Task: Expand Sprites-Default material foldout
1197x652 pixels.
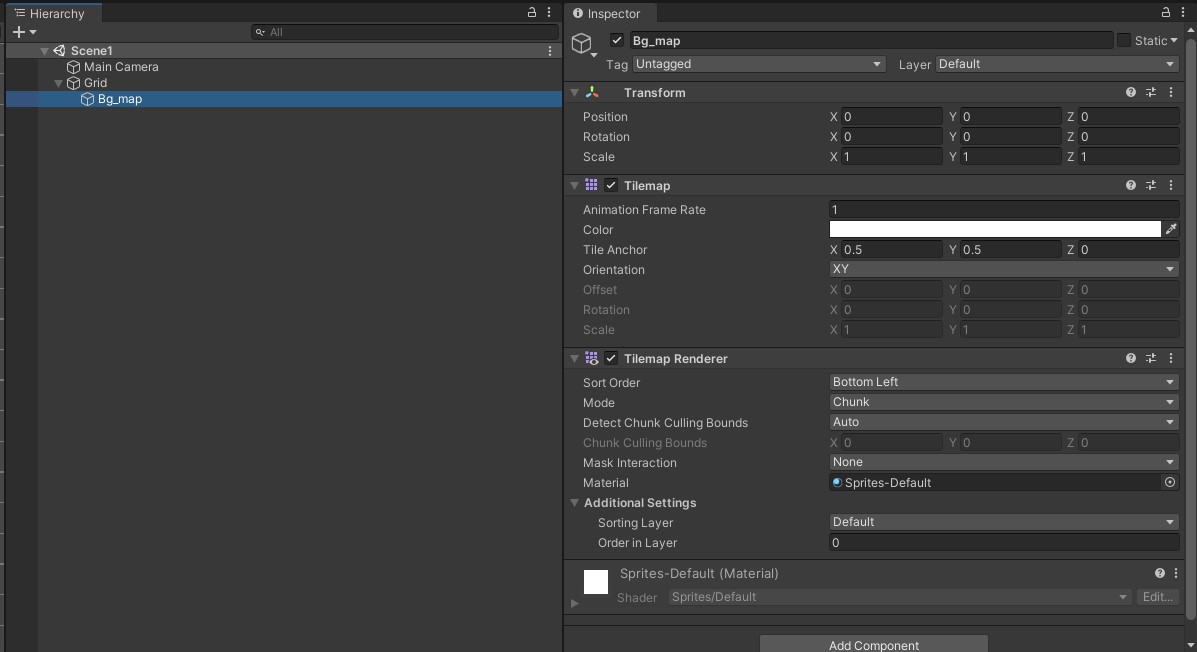Action: (575, 603)
